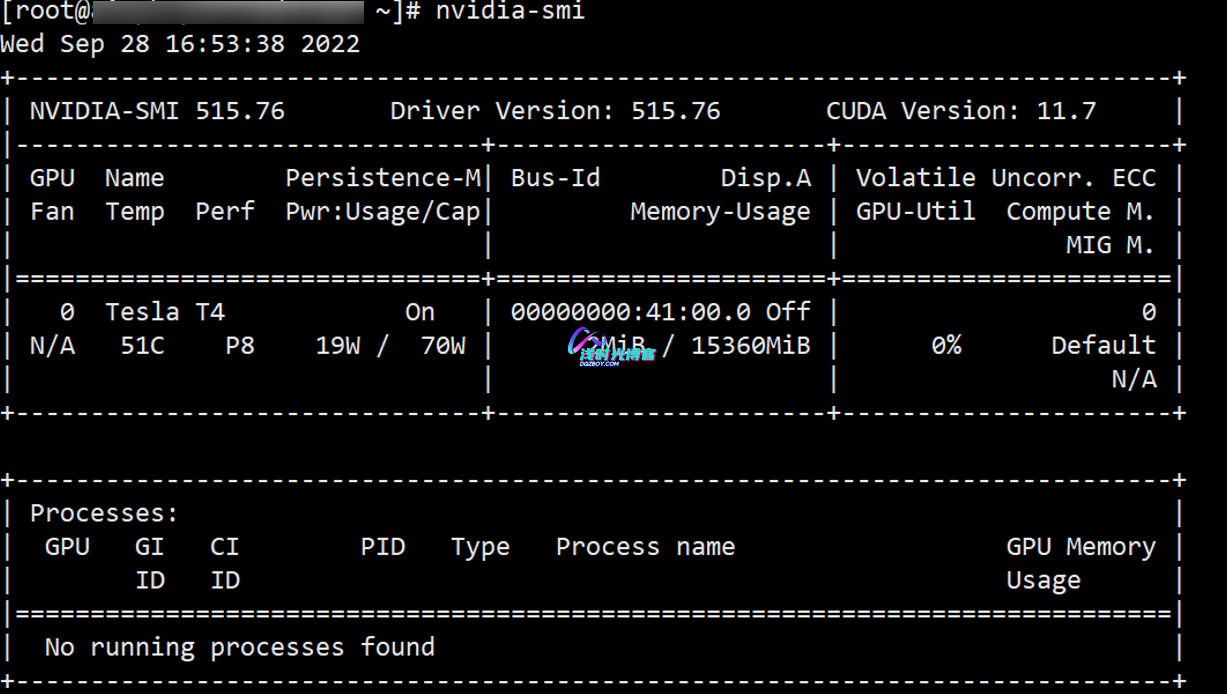The image size is (1227, 694).
Task: Click the Bus-Id 00000000:41:00.0 value
Action: pyautogui.click(x=630, y=312)
